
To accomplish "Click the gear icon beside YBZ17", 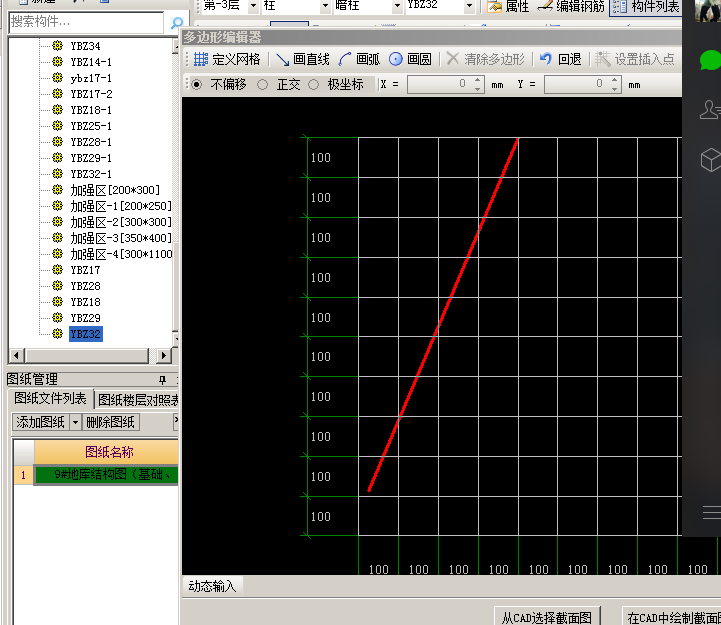I will [x=57, y=269].
